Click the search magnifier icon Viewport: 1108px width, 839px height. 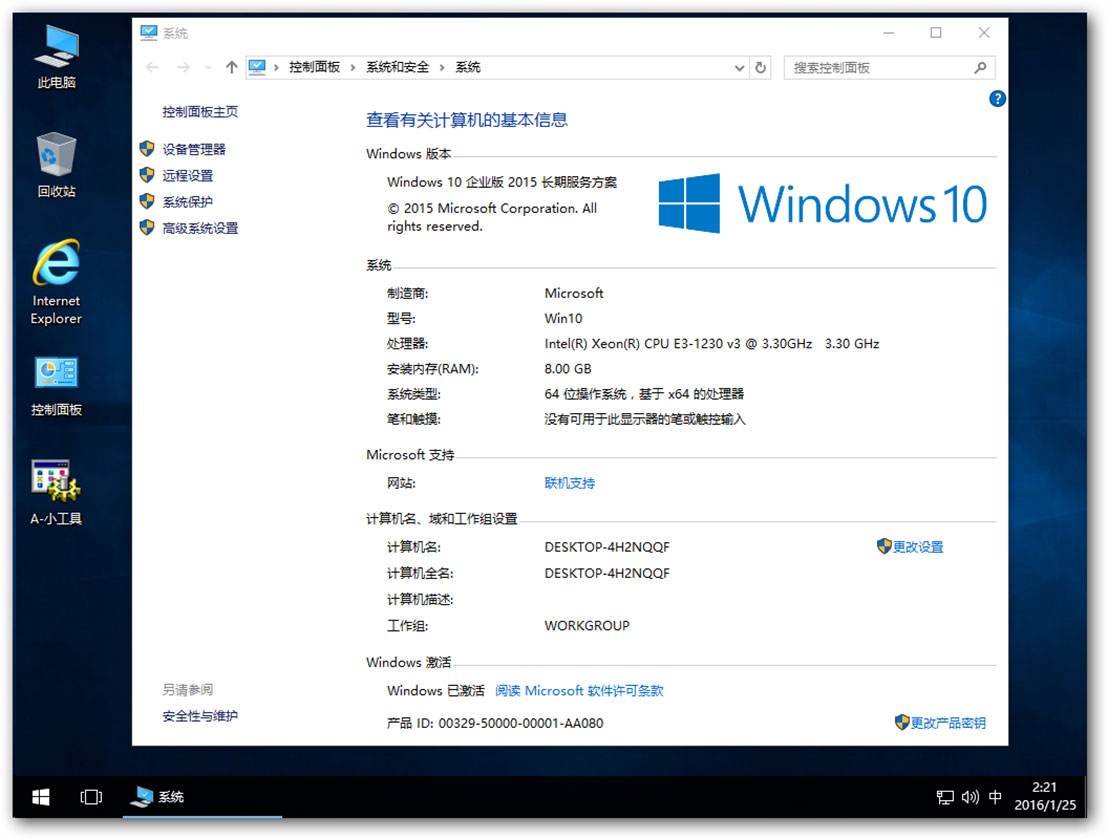[980, 68]
